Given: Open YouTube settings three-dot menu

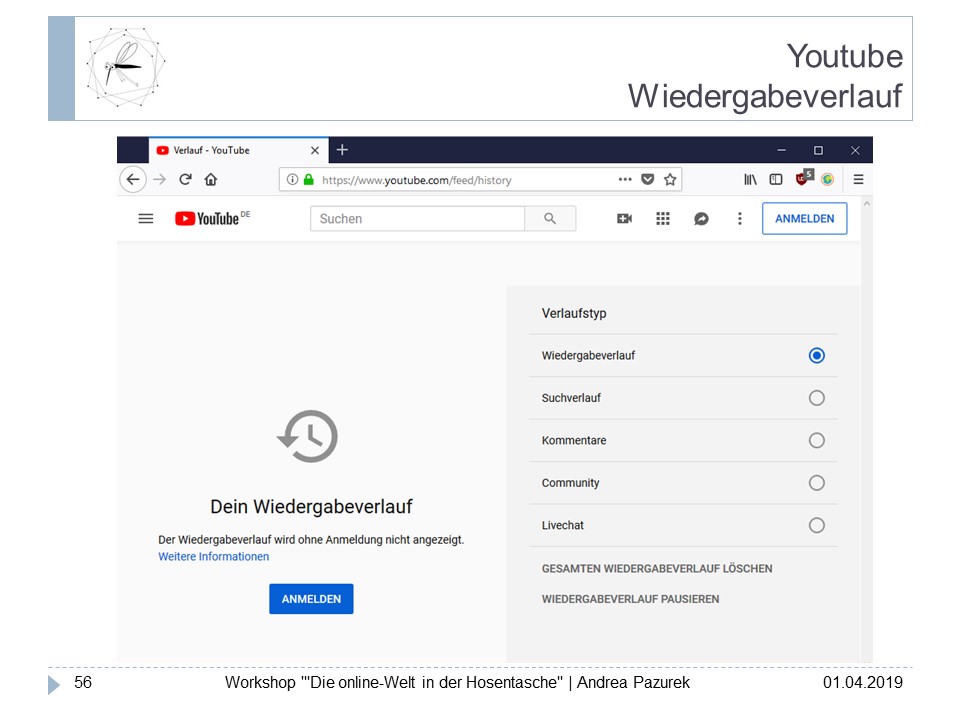Looking at the screenshot, I should 740,219.
